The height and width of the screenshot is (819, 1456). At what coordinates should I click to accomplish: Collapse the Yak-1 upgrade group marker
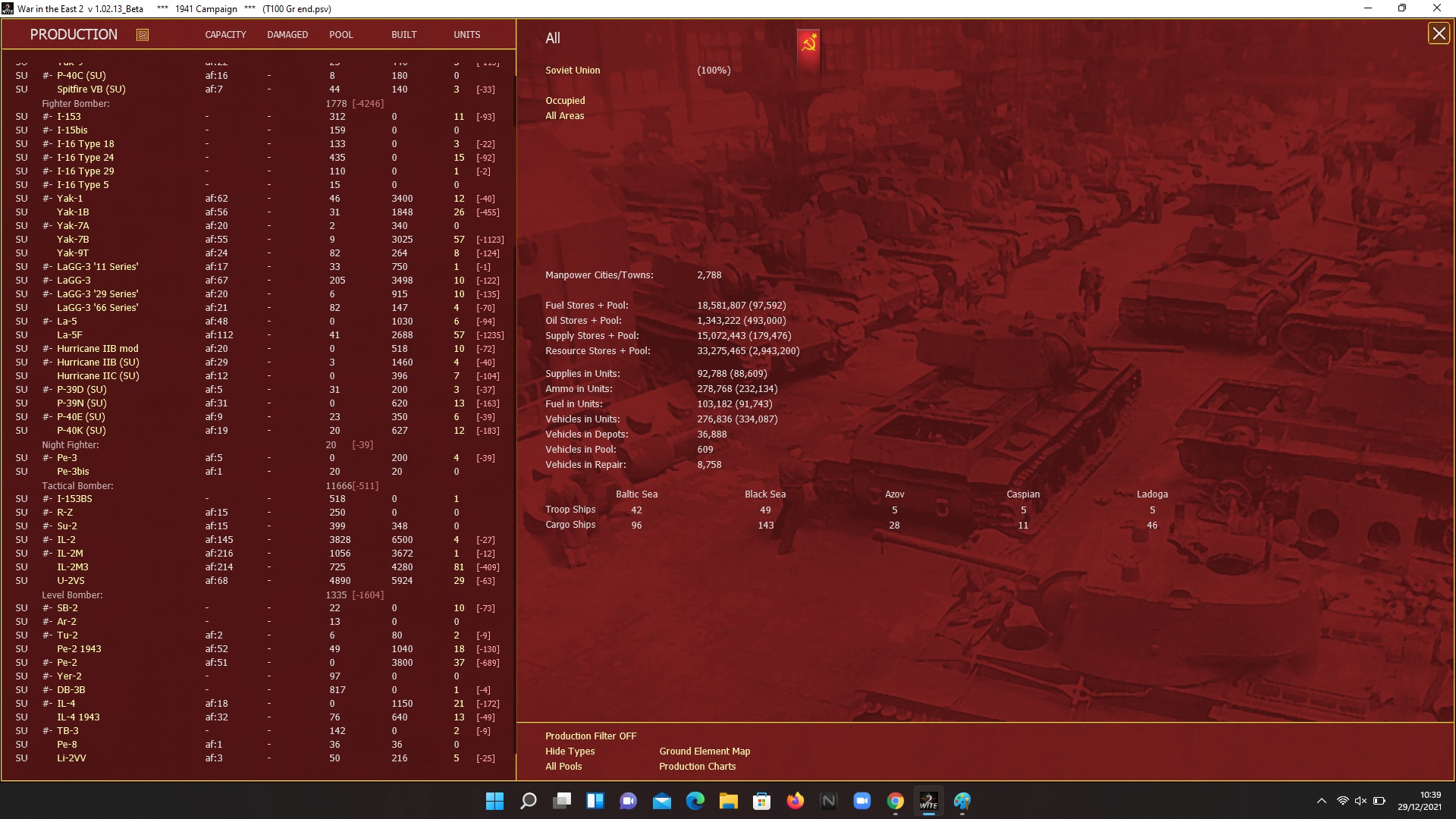point(47,199)
